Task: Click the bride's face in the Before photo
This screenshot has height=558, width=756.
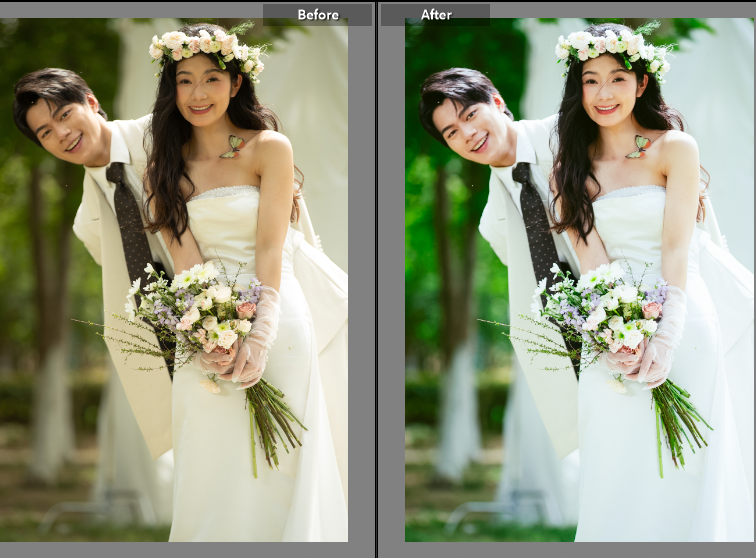Action: click(x=201, y=88)
